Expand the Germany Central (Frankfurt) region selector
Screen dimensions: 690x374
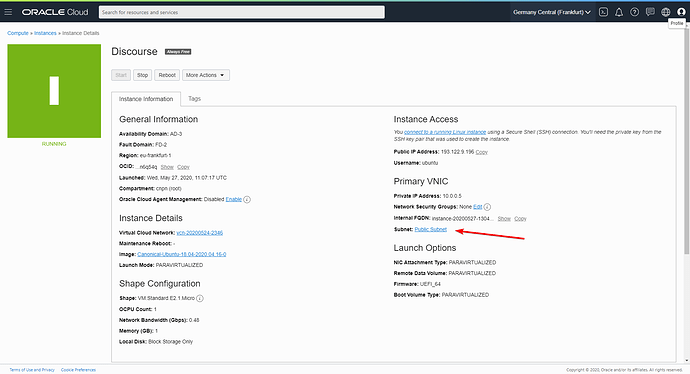tap(551, 12)
